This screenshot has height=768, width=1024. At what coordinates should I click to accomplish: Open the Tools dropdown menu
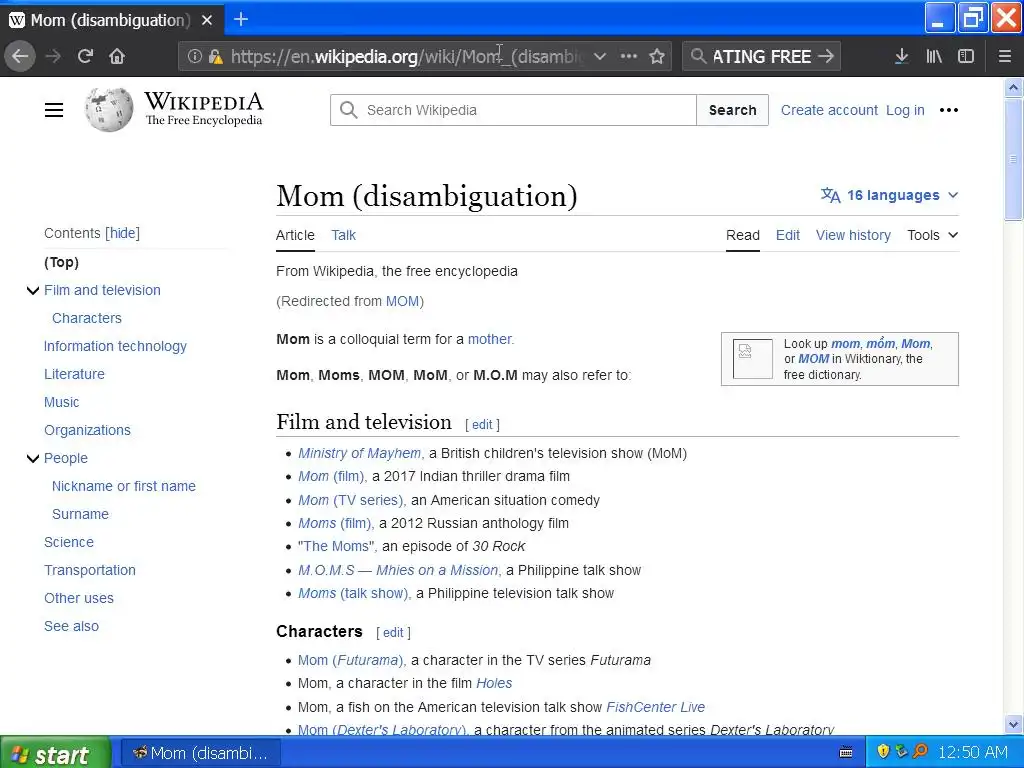point(933,235)
